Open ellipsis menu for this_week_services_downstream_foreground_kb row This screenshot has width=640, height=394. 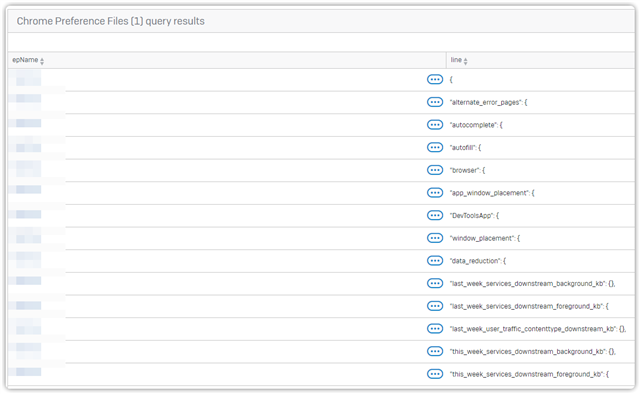tap(435, 374)
